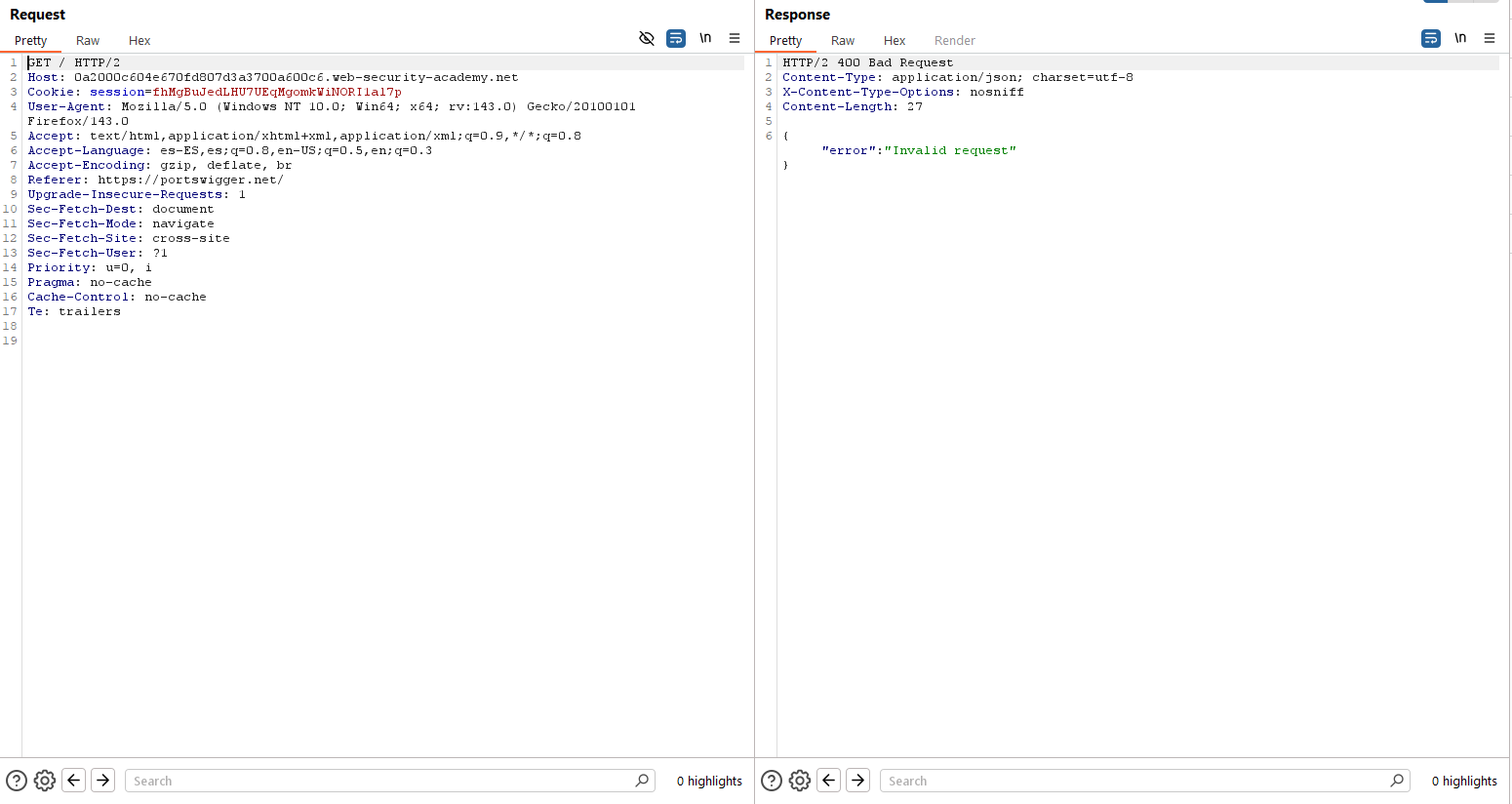Toggle word wrap icon in Response panel
Screen dimensions: 1512x804
click(x=1430, y=38)
